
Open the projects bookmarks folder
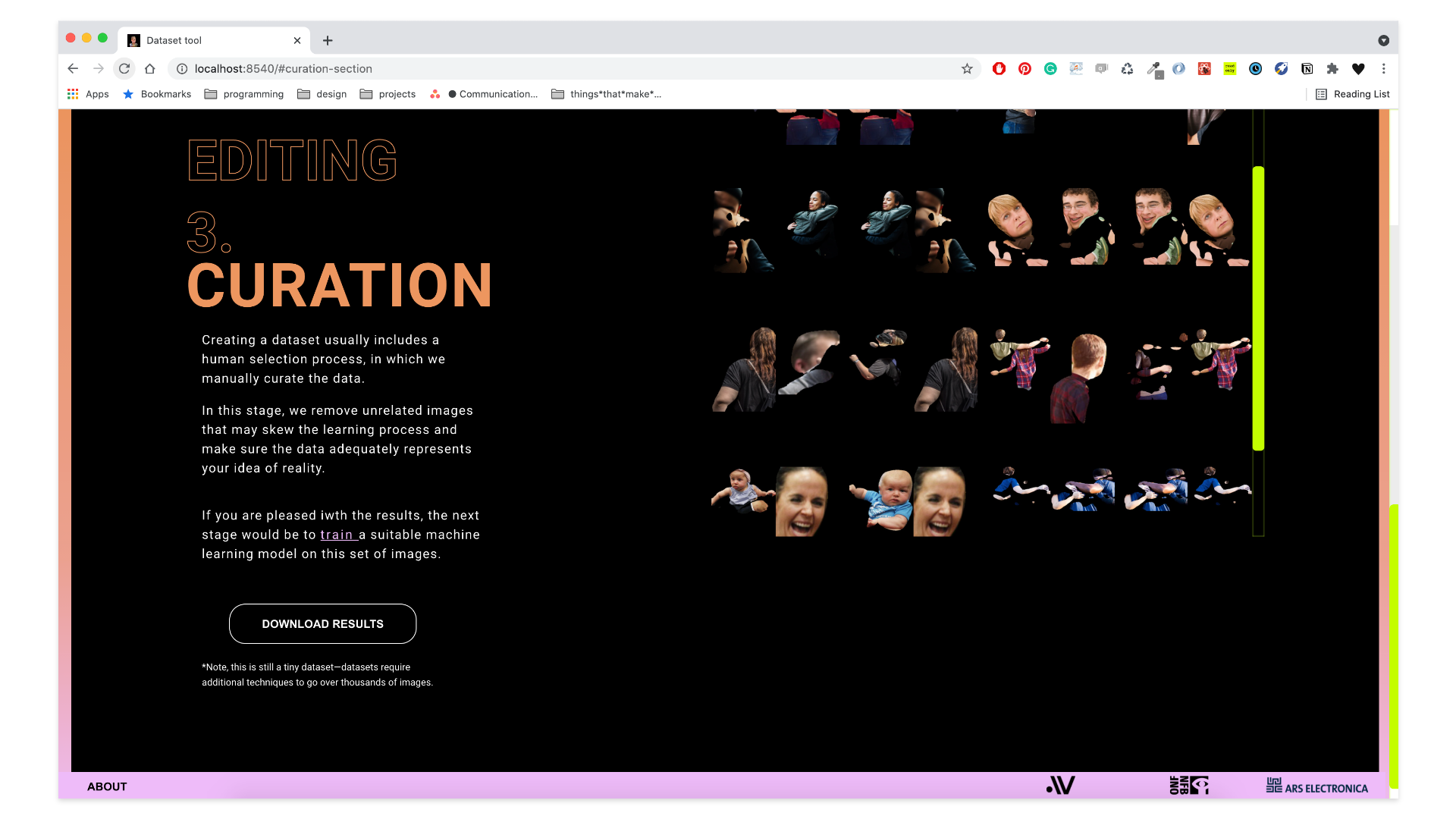(x=388, y=94)
